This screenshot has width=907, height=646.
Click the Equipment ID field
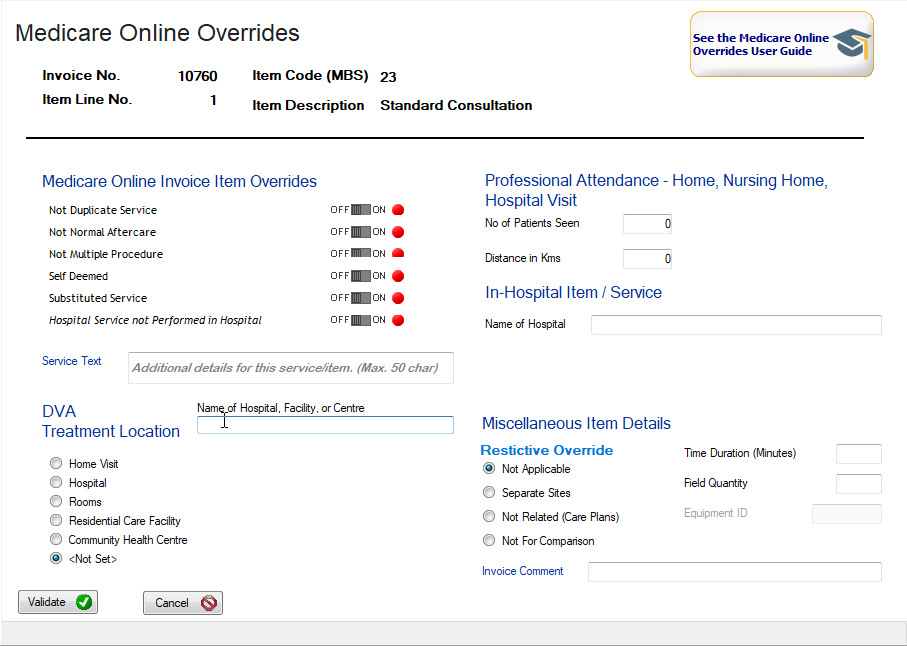point(847,514)
